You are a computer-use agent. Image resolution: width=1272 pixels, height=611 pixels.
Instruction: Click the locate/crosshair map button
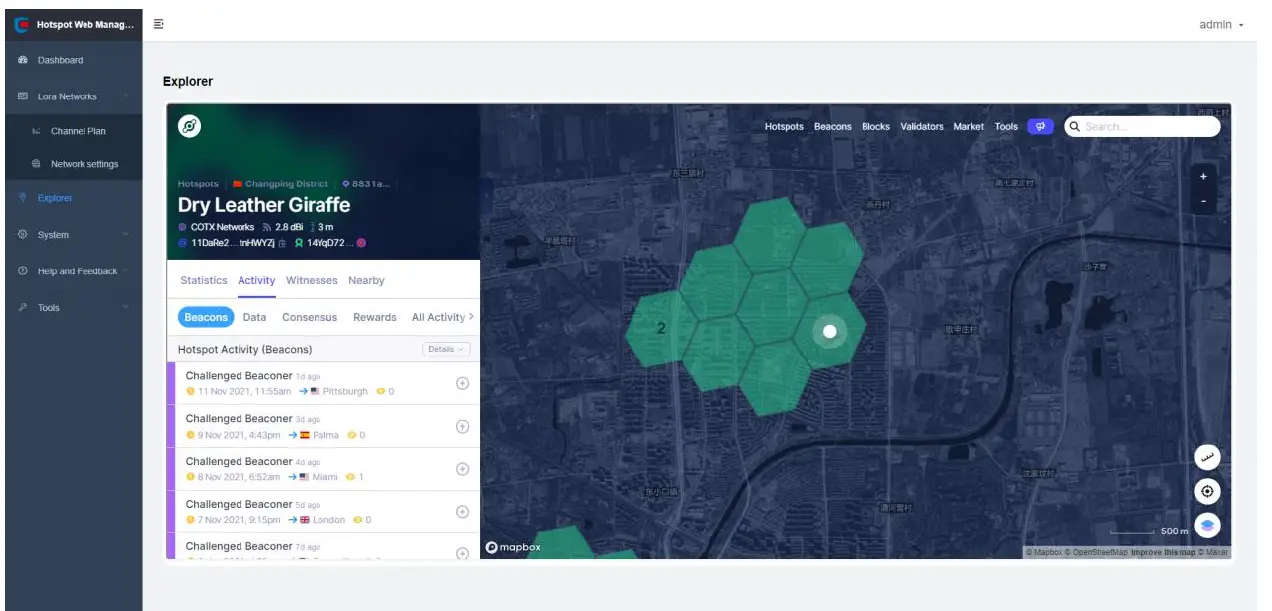1207,491
